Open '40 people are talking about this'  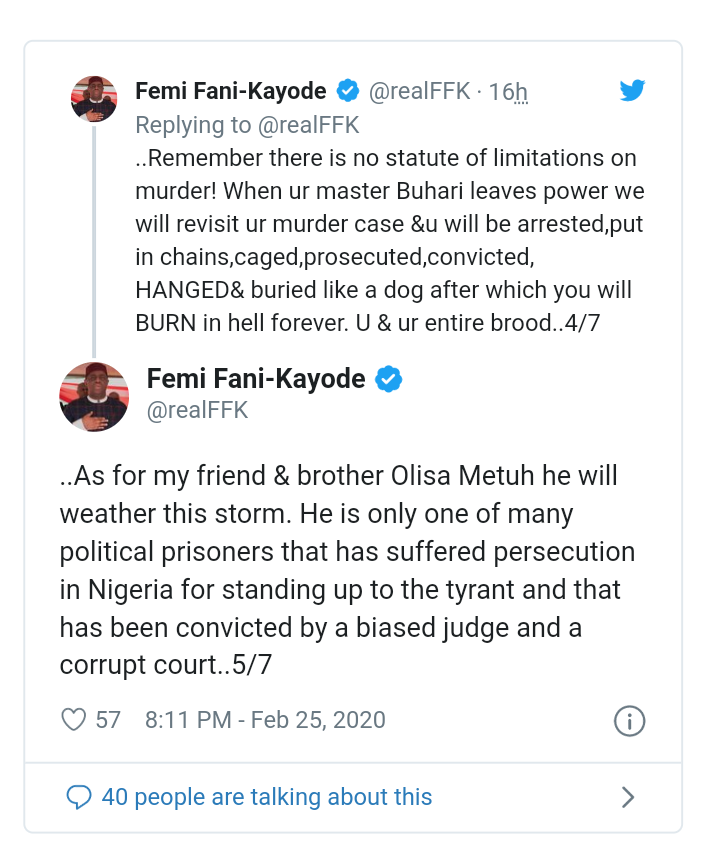(x=267, y=797)
